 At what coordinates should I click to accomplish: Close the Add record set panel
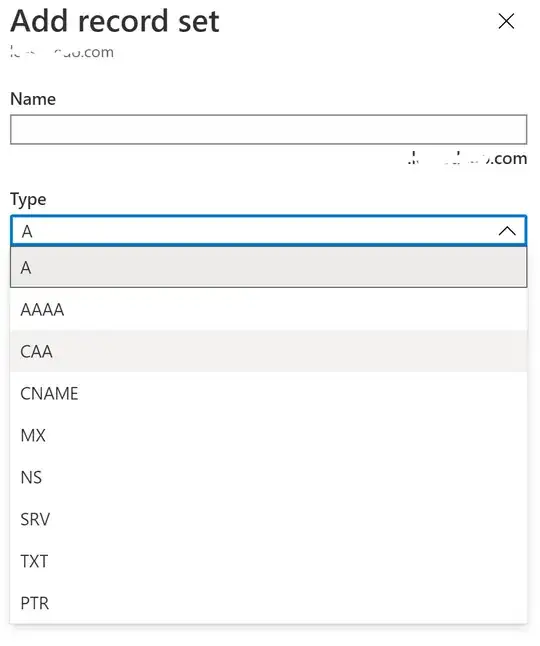[x=506, y=21]
